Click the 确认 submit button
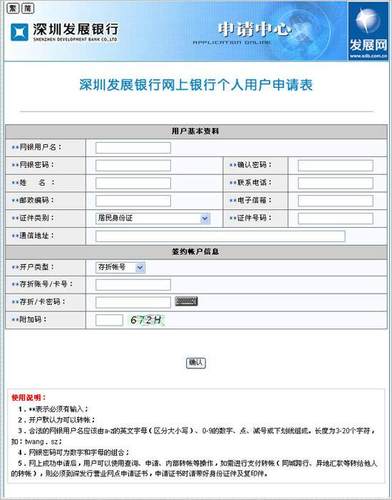392x500 pixels. point(196,363)
